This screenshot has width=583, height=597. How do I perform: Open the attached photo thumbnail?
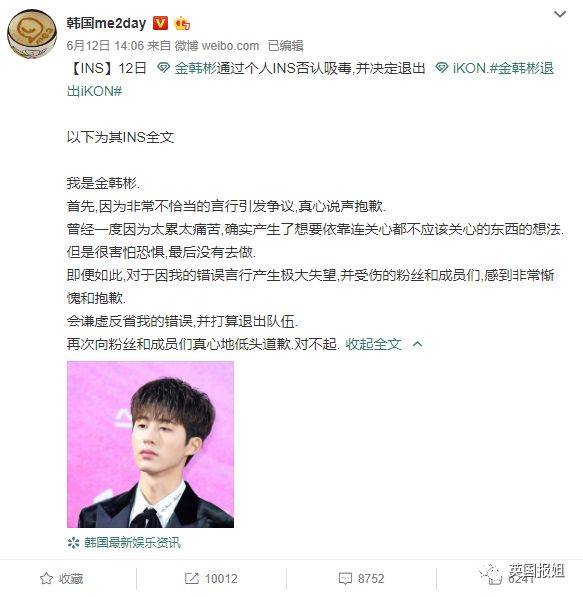click(150, 444)
